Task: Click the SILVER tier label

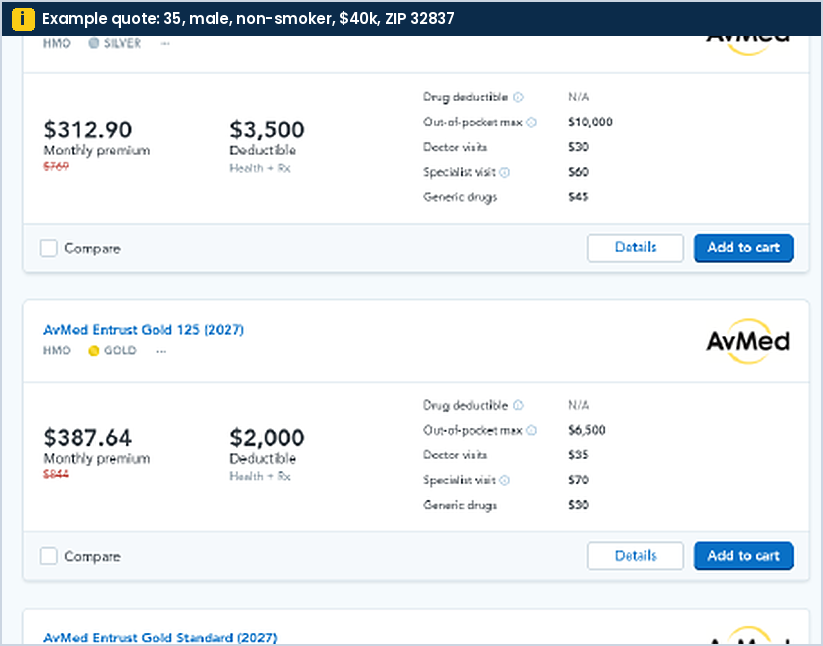Action: click(x=122, y=43)
